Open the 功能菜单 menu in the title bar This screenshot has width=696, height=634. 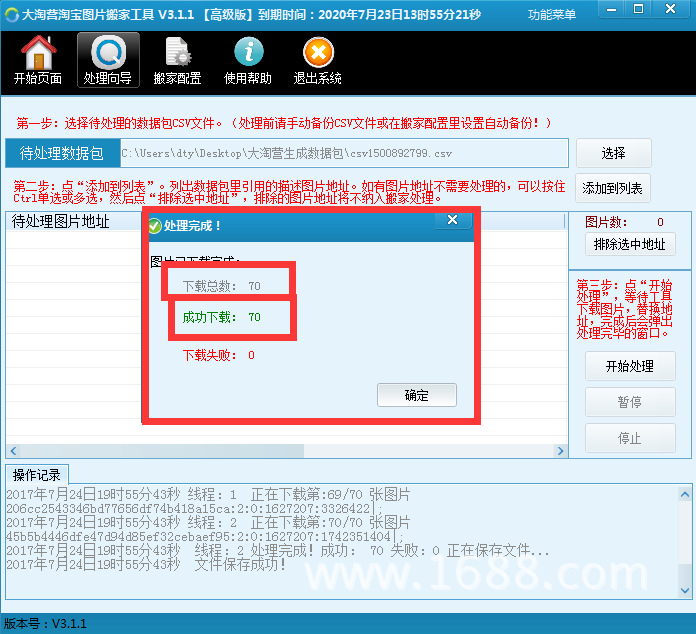pos(552,15)
